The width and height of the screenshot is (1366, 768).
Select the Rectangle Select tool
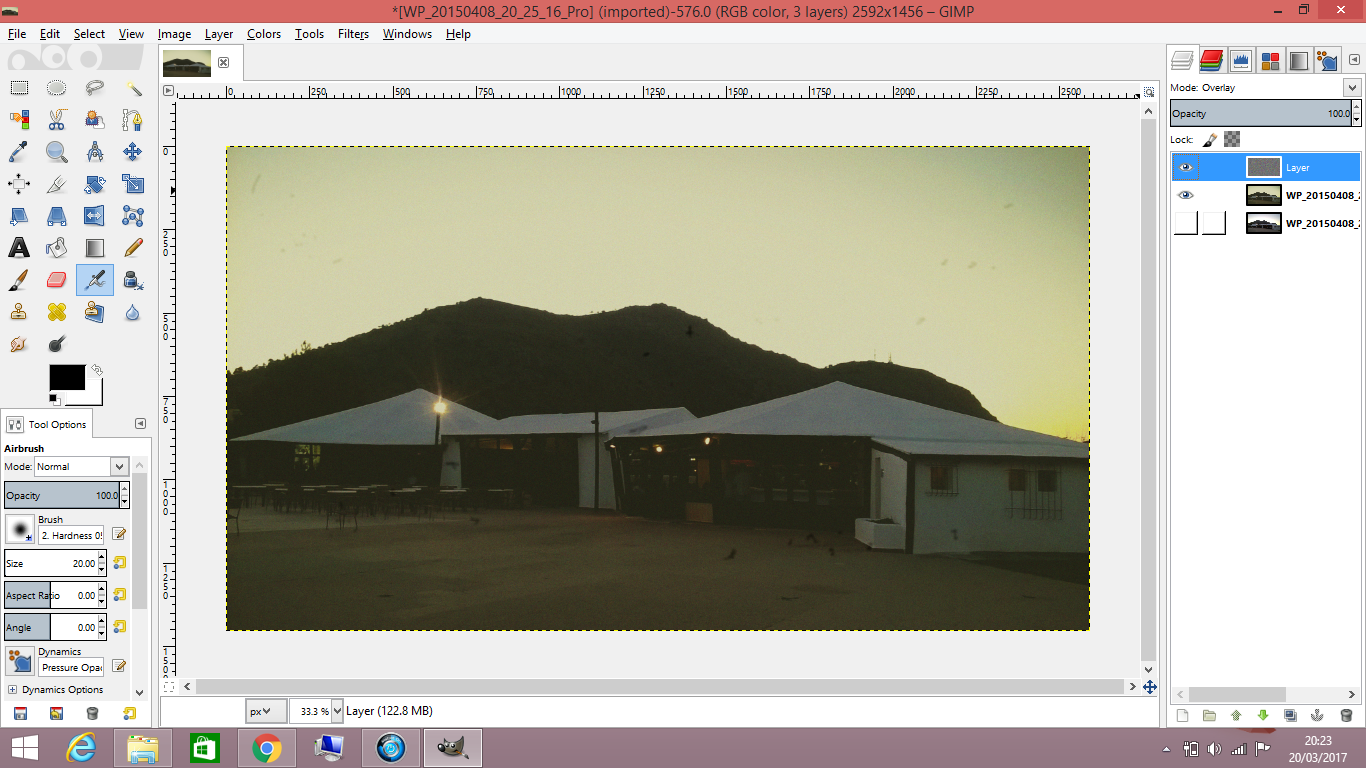pyautogui.click(x=19, y=88)
